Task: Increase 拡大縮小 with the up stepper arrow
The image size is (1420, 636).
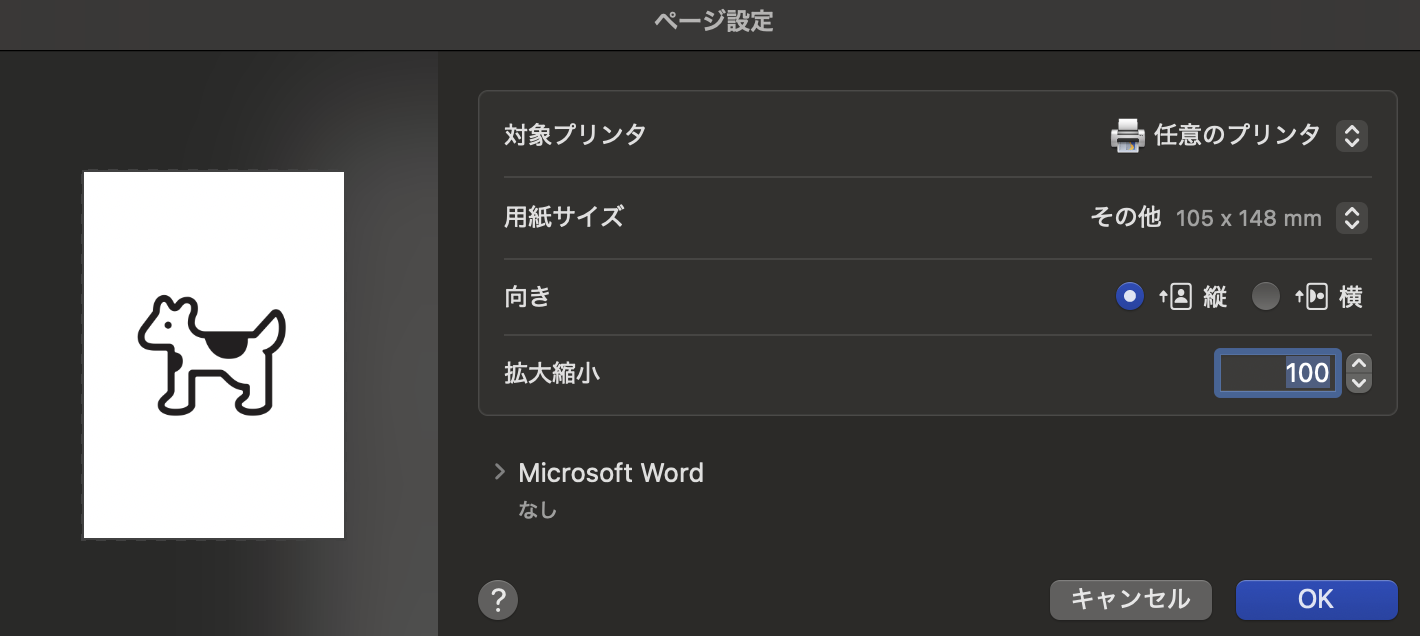Action: (1358, 364)
